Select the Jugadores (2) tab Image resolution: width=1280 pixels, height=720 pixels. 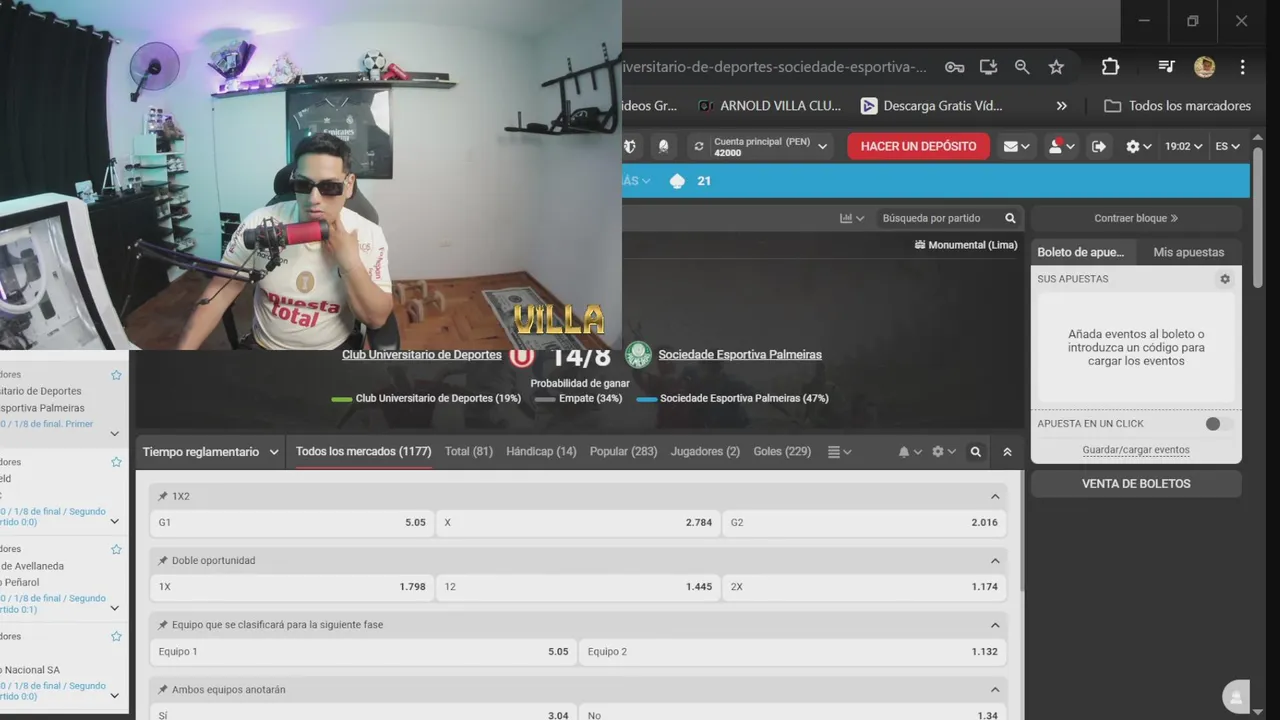click(x=705, y=452)
